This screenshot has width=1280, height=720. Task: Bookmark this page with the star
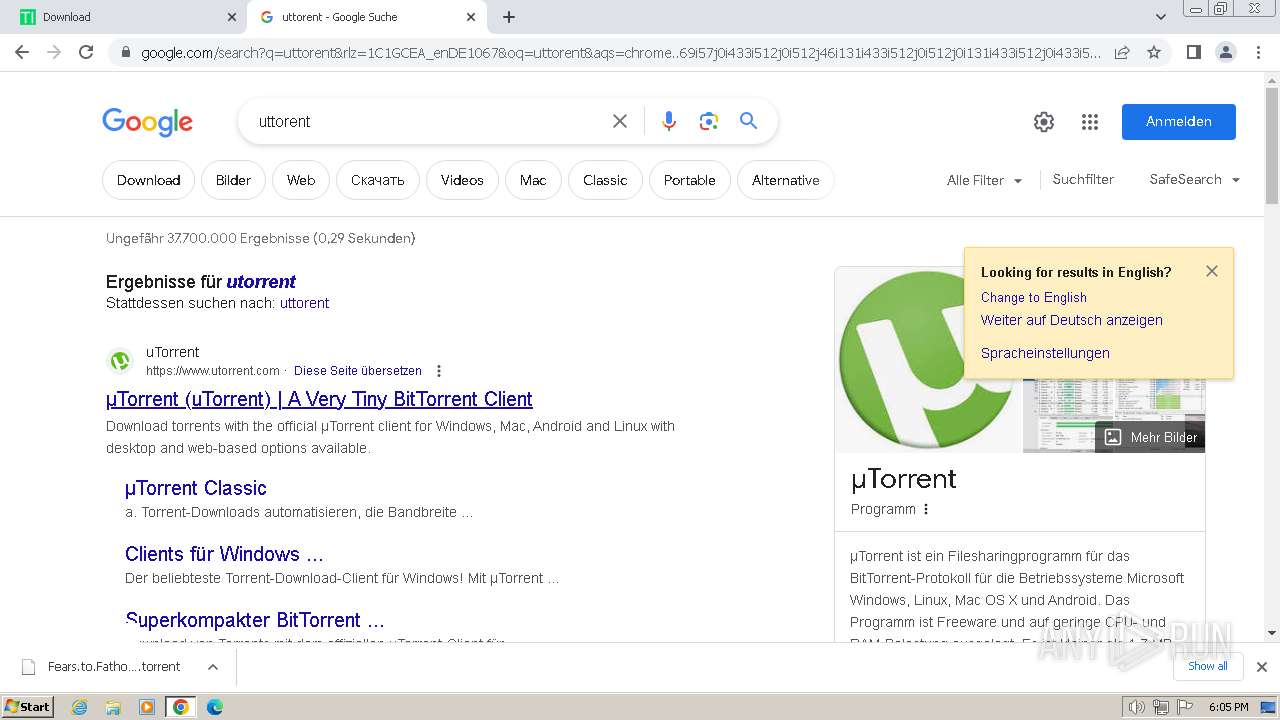point(1154,52)
